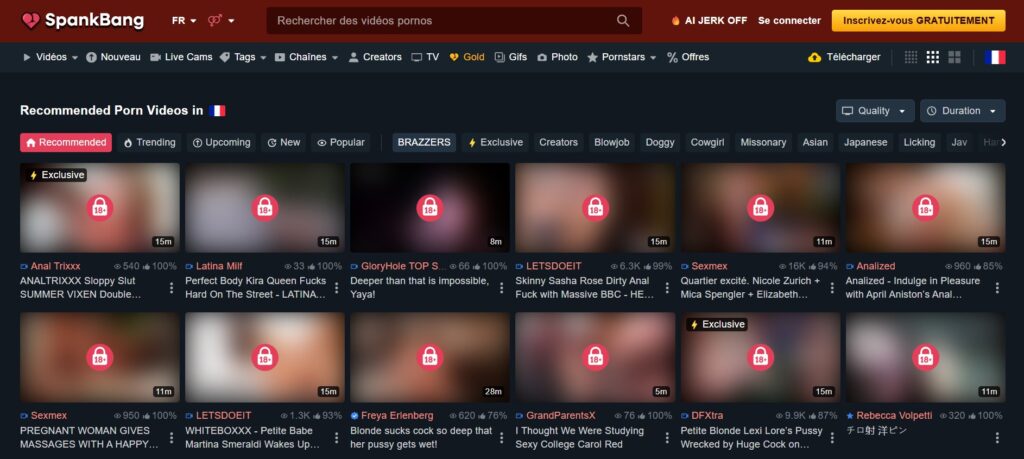Filter by the Creators chip in tag row
Viewport: 1024px width, 459px height.
(558, 142)
